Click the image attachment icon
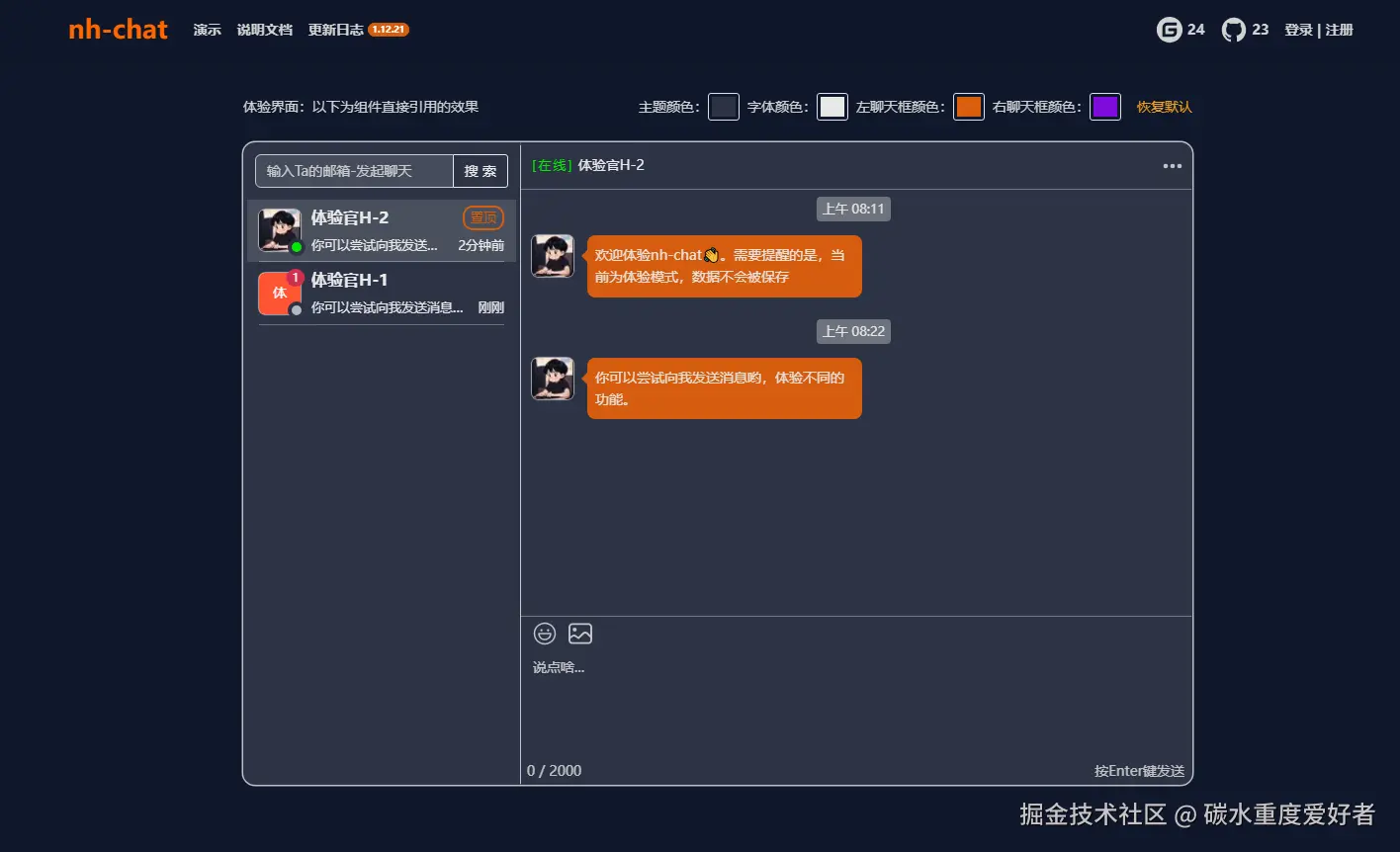Viewport: 1400px width, 852px height. click(x=580, y=634)
